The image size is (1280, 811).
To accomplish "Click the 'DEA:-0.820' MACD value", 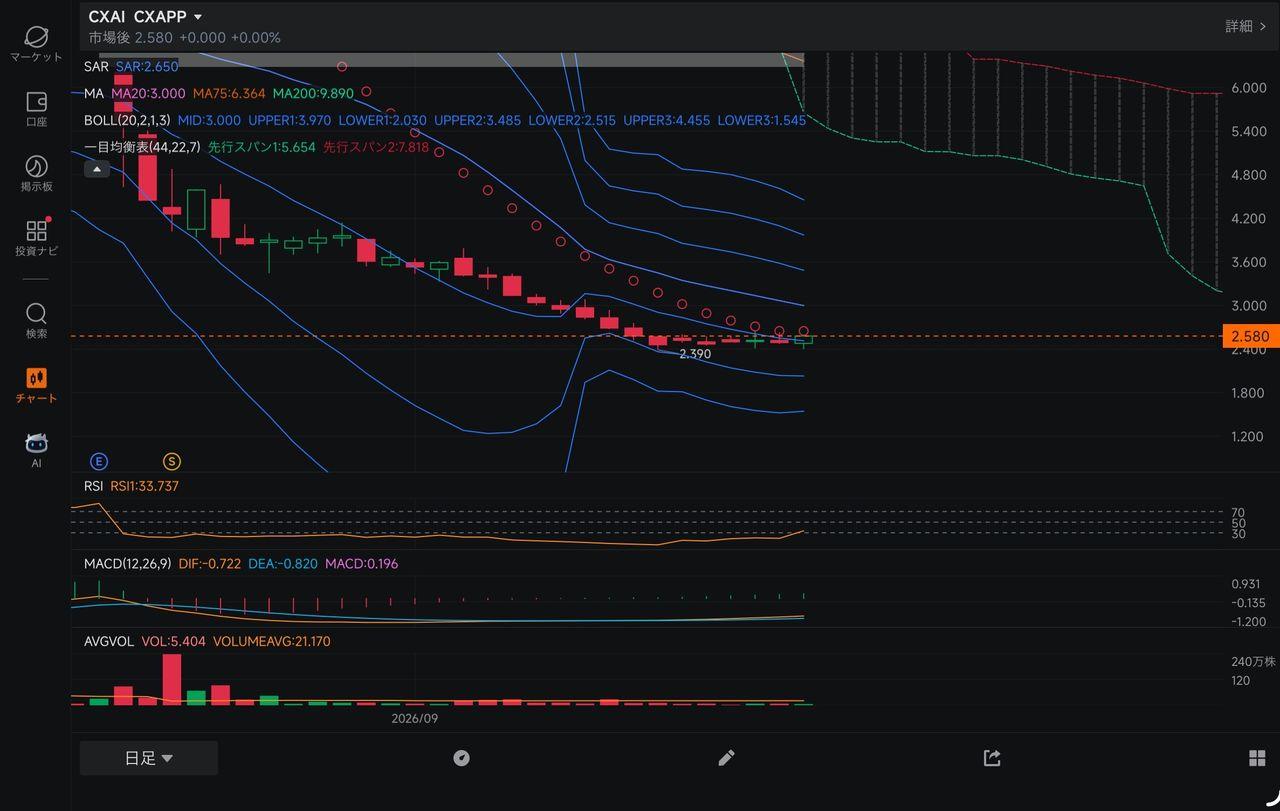I will click(x=283, y=564).
